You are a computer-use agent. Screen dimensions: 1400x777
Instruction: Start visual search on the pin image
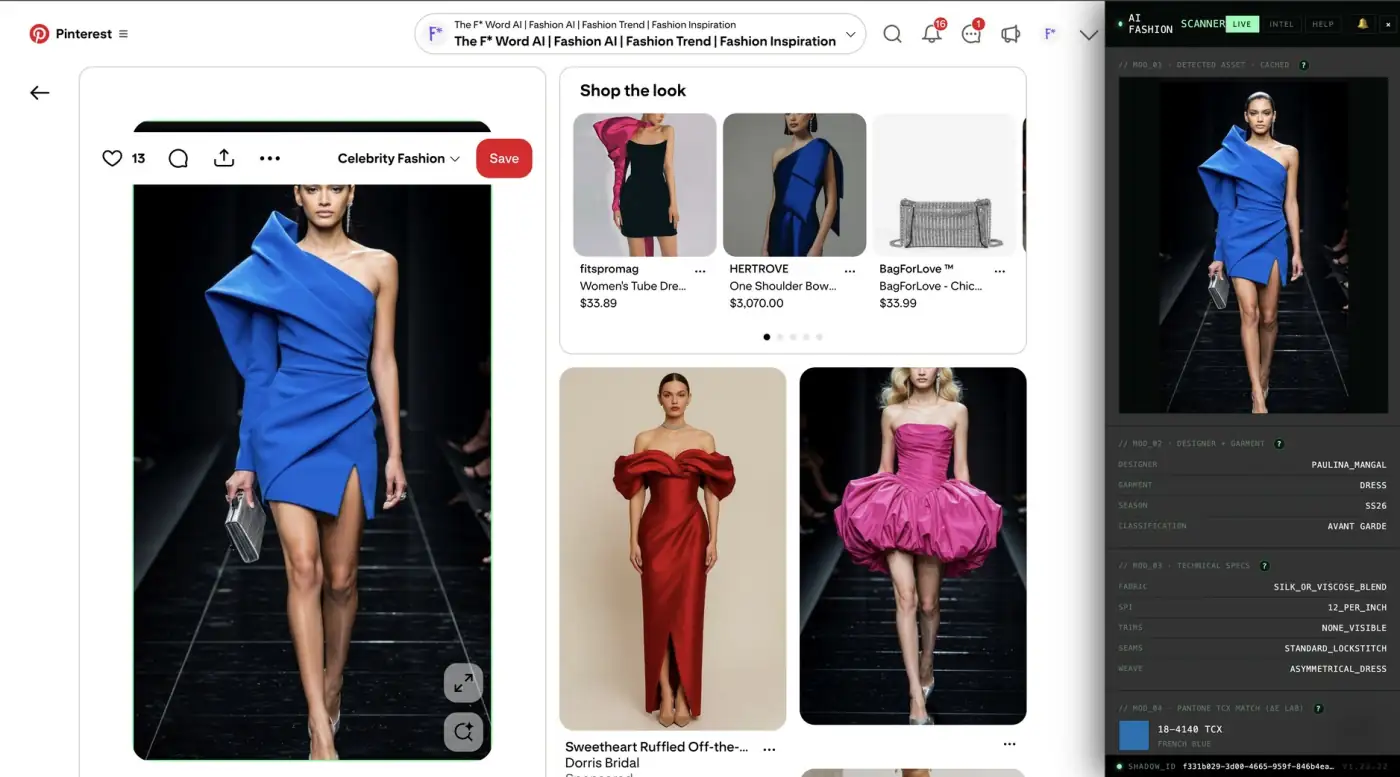pos(463,732)
